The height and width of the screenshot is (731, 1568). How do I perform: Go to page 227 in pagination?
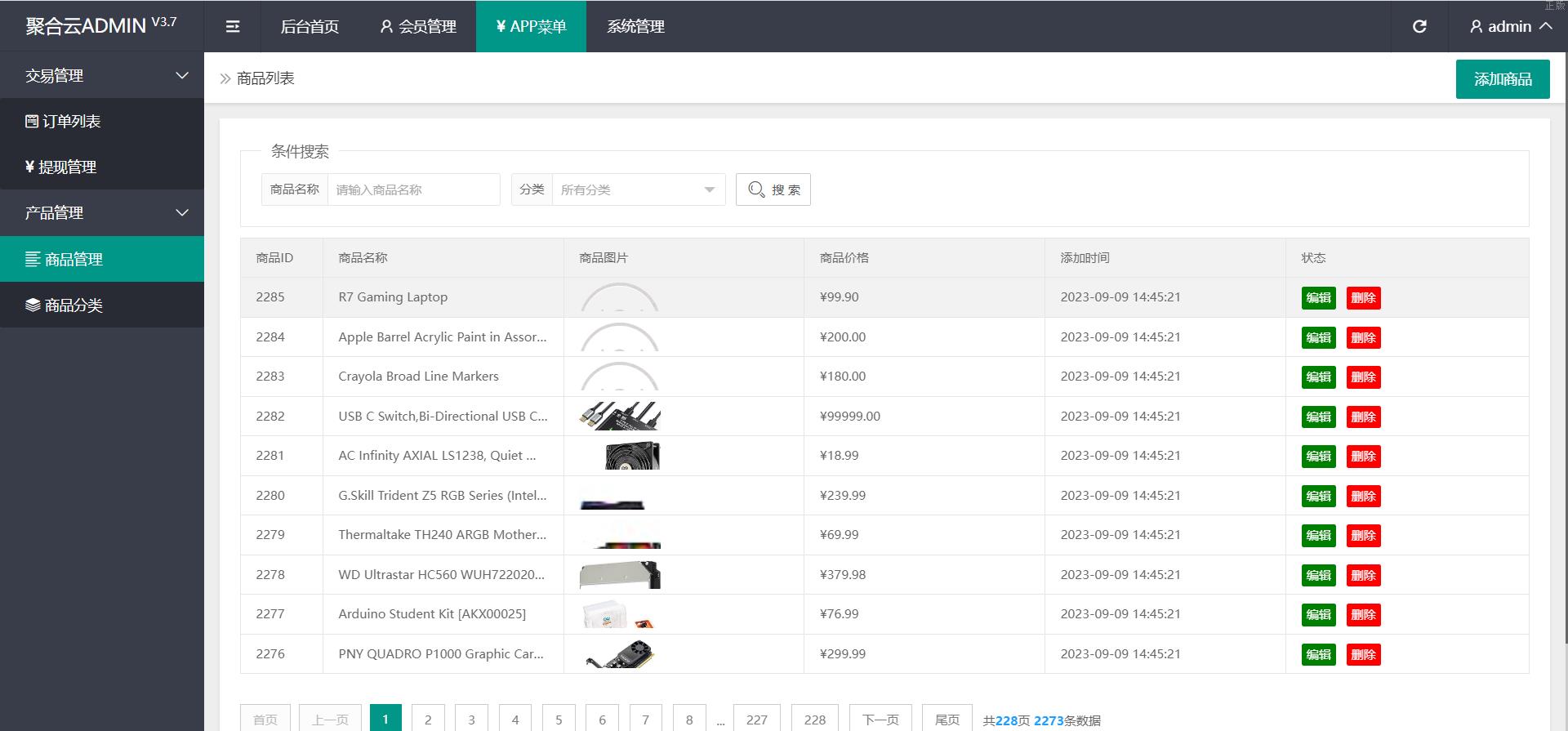[756, 720]
